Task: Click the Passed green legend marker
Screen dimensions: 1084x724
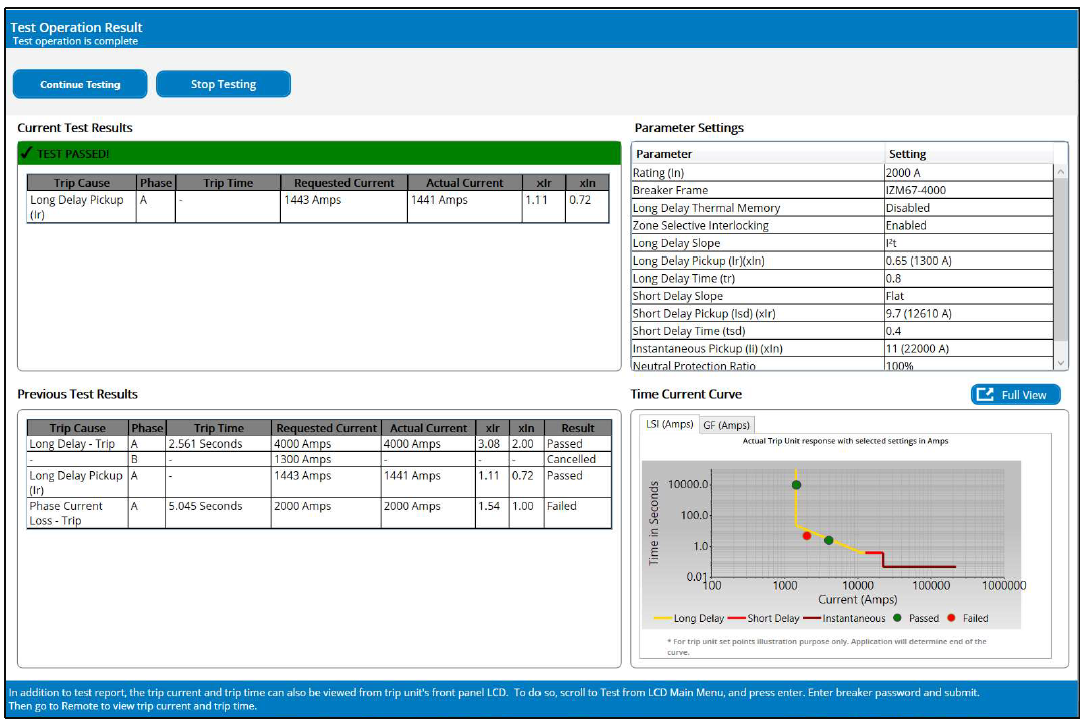Action: coord(897,618)
